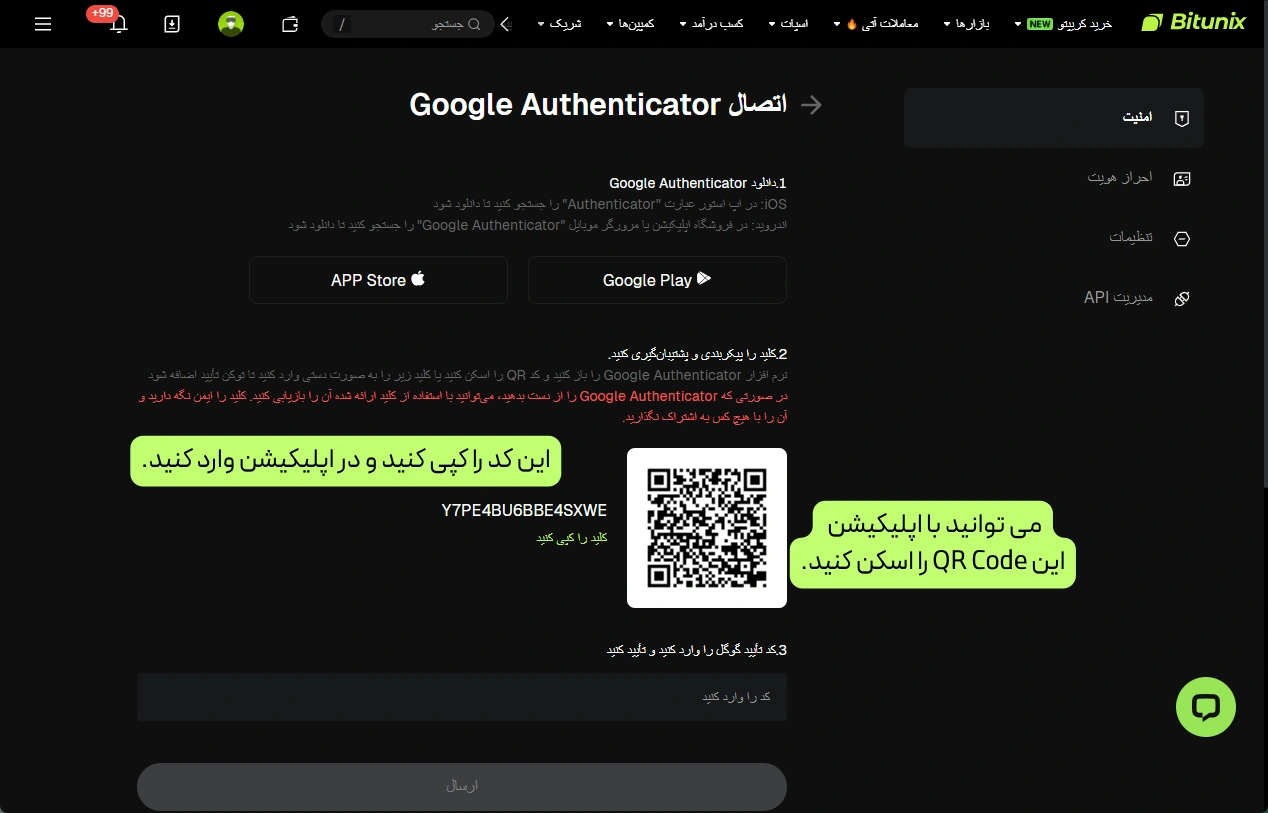Open the hamburger menu in header

pyautogui.click(x=43, y=24)
